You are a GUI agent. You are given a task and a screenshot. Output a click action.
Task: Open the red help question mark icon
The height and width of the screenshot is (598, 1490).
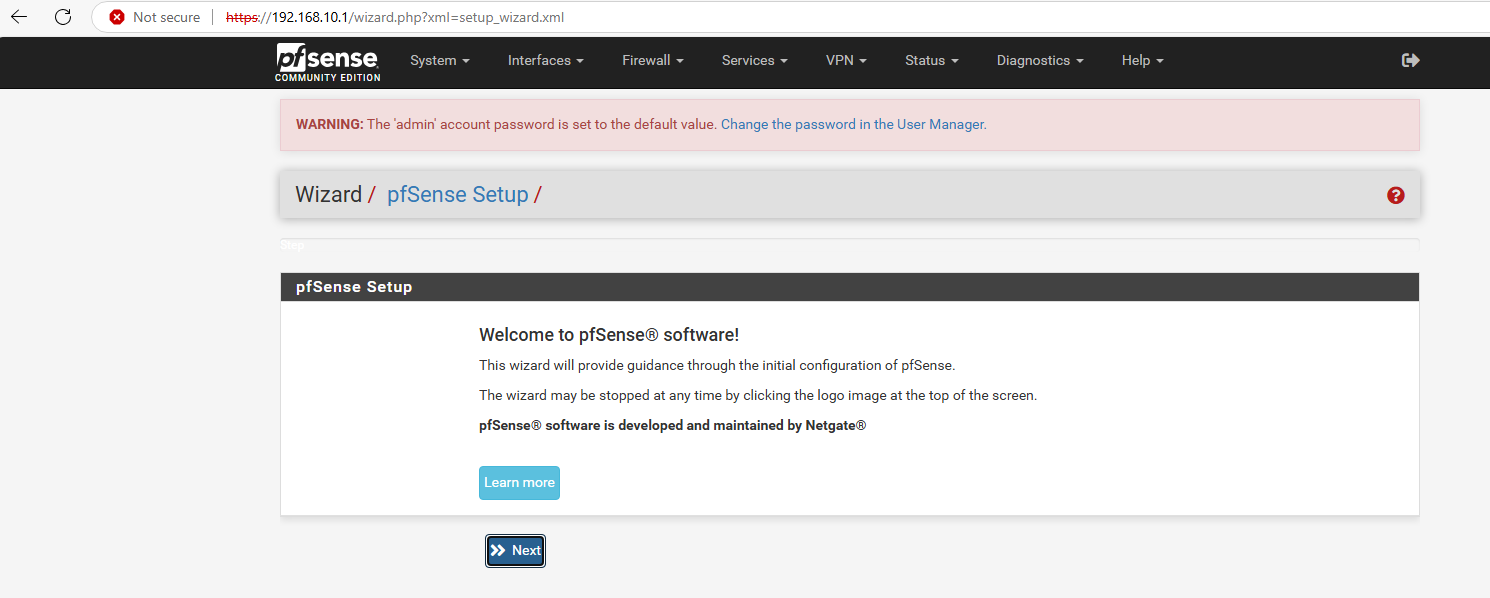pos(1396,195)
